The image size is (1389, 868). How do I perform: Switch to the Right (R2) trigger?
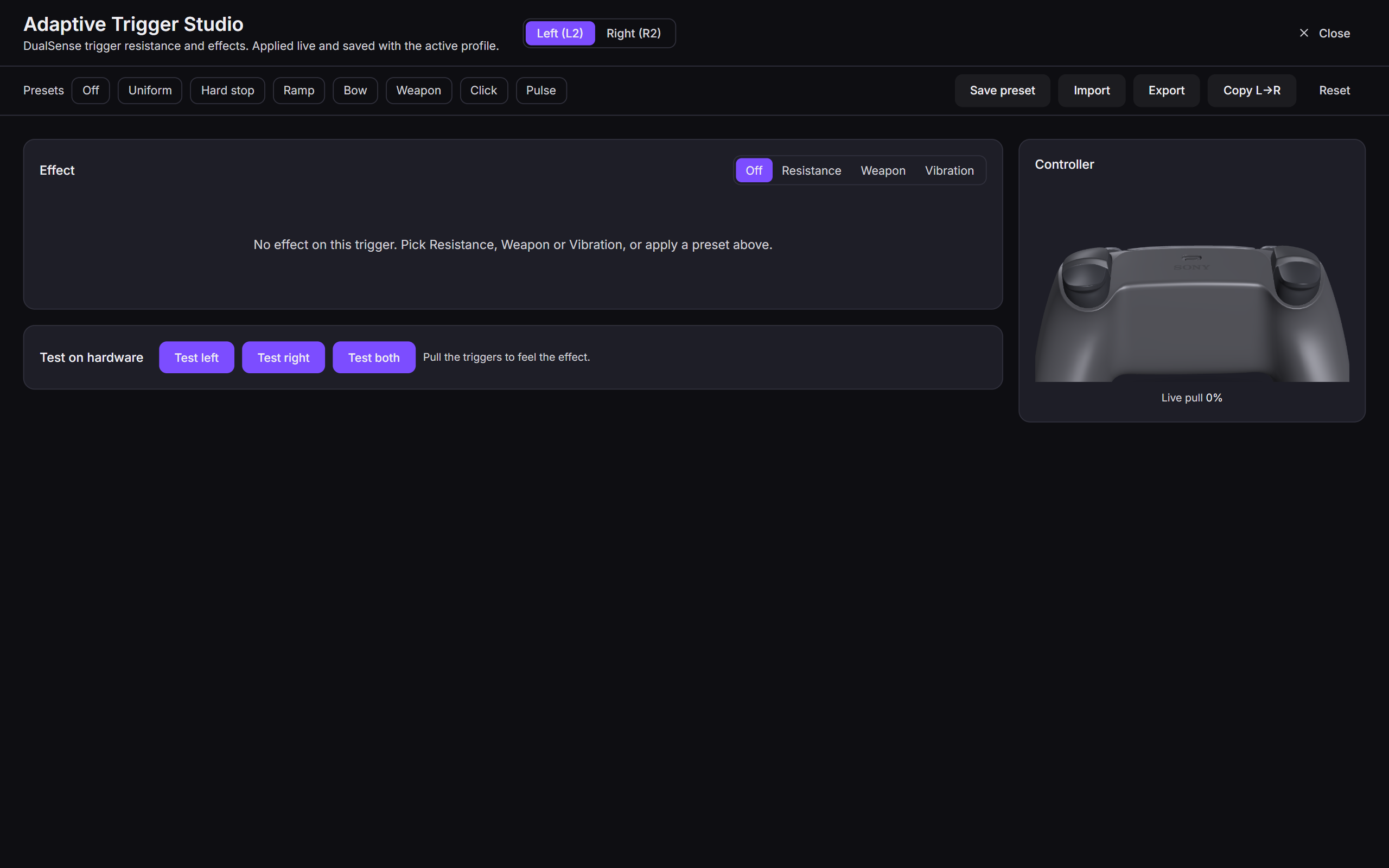[x=634, y=33]
